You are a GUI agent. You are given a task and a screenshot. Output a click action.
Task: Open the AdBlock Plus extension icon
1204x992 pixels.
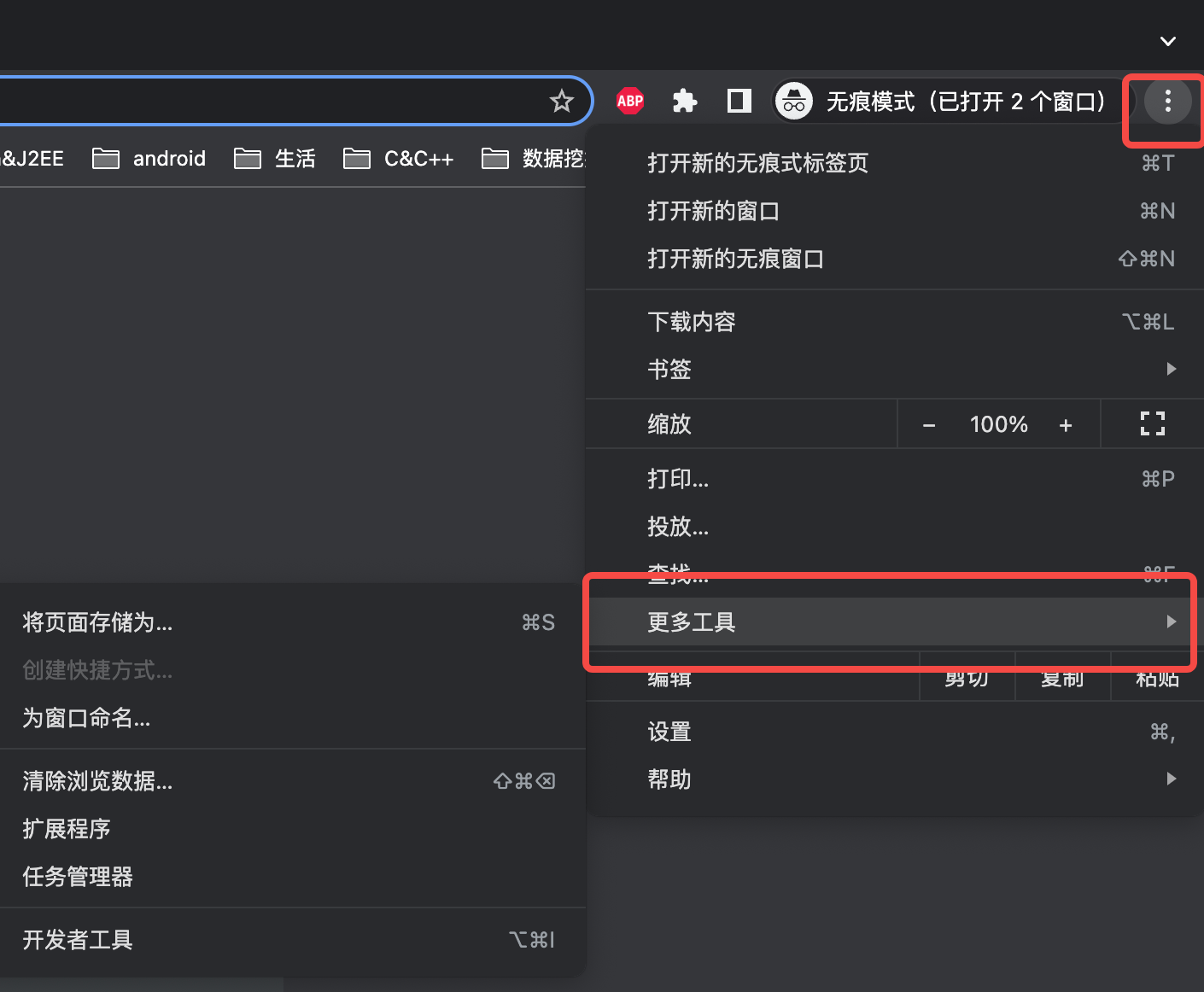(630, 102)
